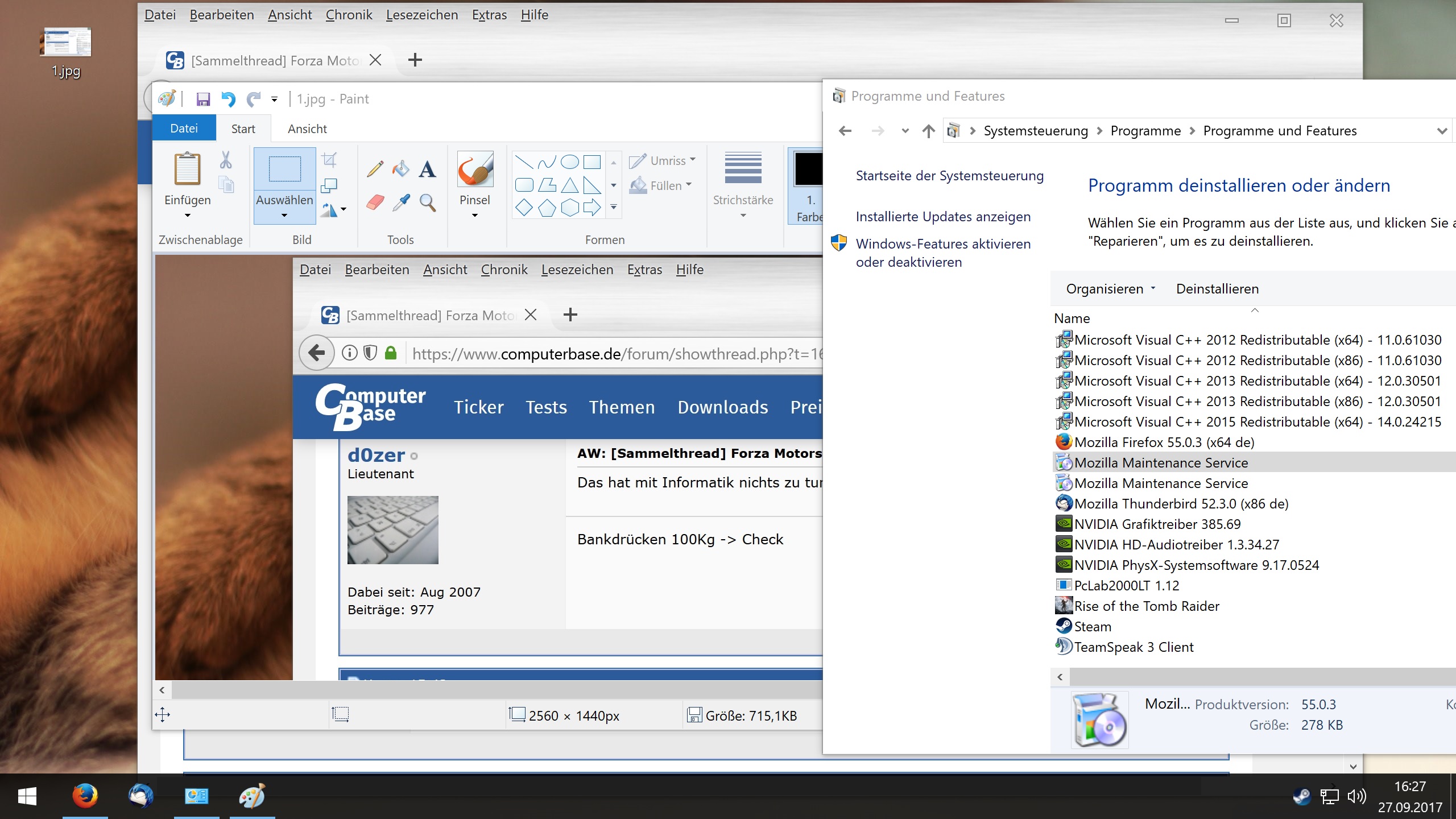Select the black Farbe 1 swatch
Viewport: 1456px width, 819px height.
(809, 169)
